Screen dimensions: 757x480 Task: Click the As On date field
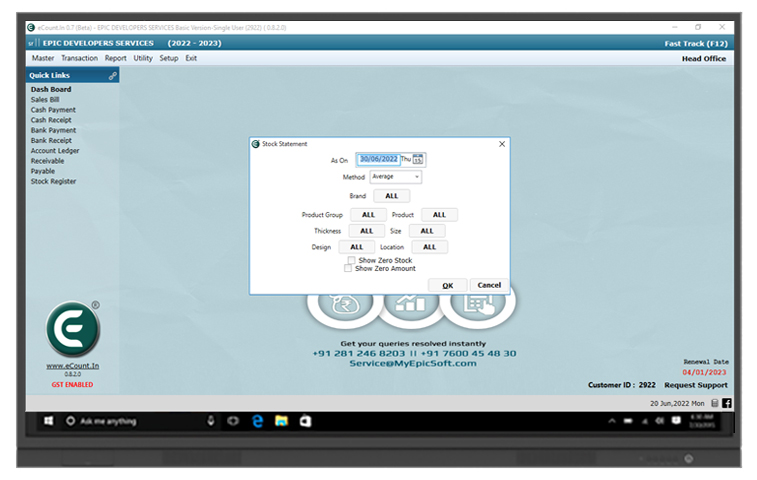click(x=378, y=159)
